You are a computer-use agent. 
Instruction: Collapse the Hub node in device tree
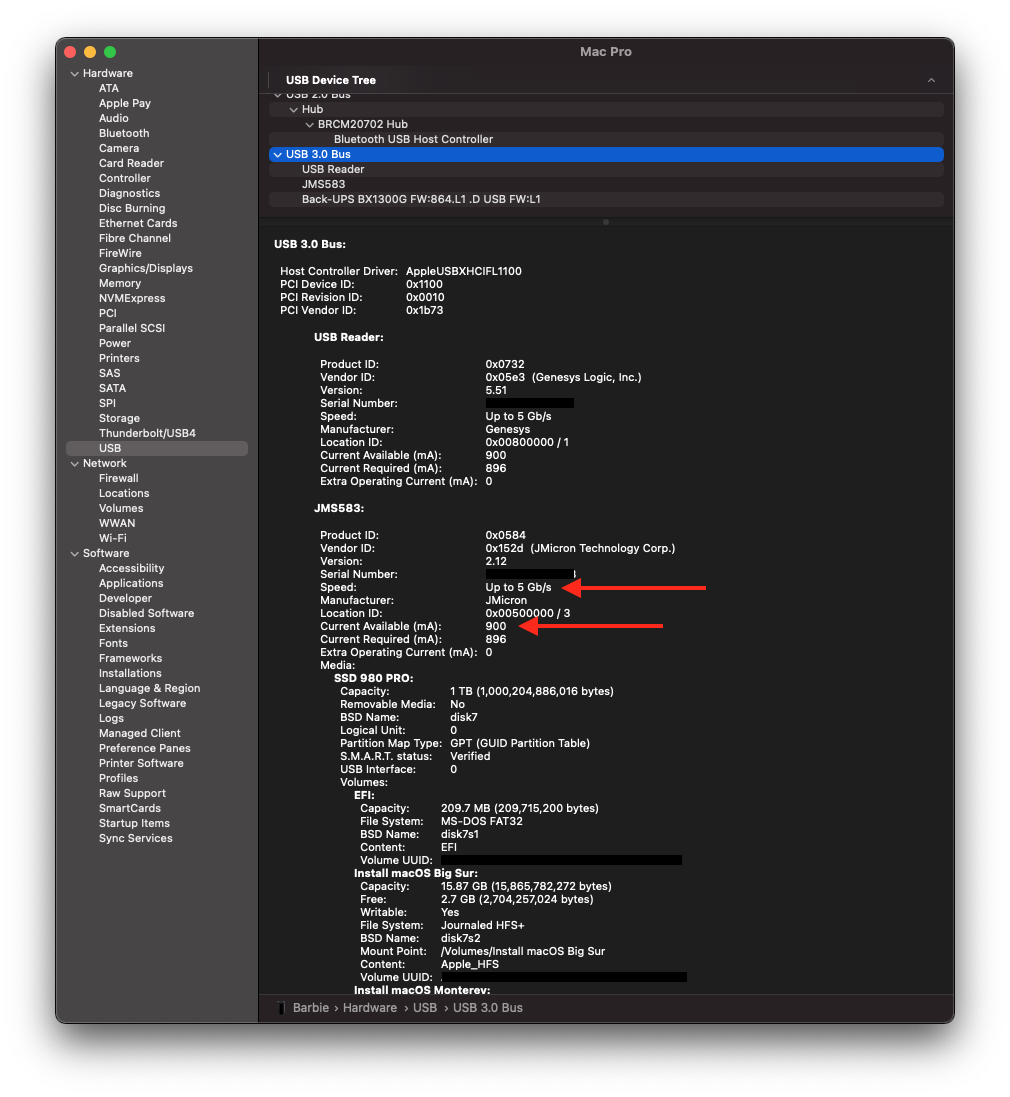tap(294, 110)
